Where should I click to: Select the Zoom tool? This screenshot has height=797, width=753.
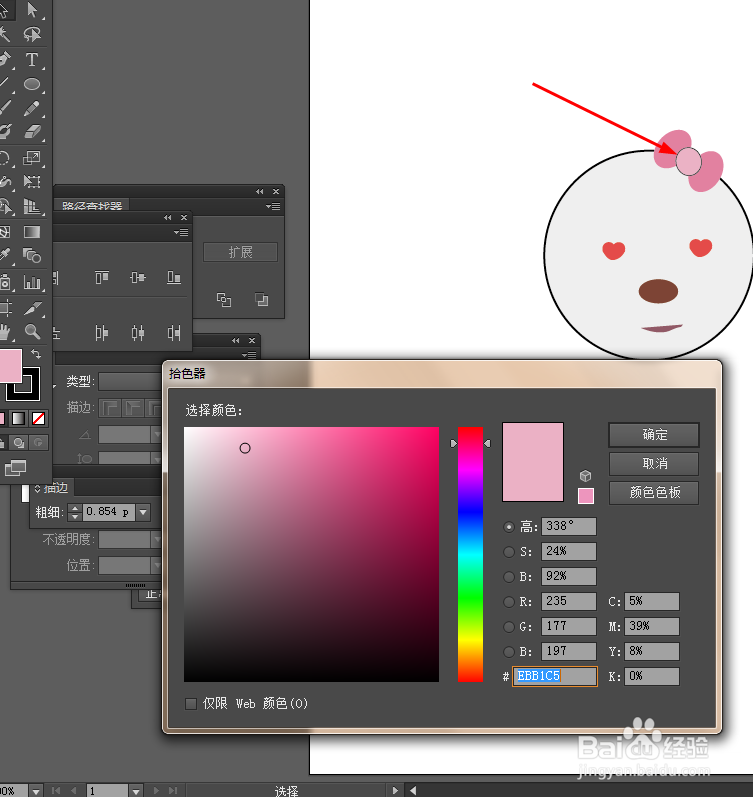click(32, 332)
